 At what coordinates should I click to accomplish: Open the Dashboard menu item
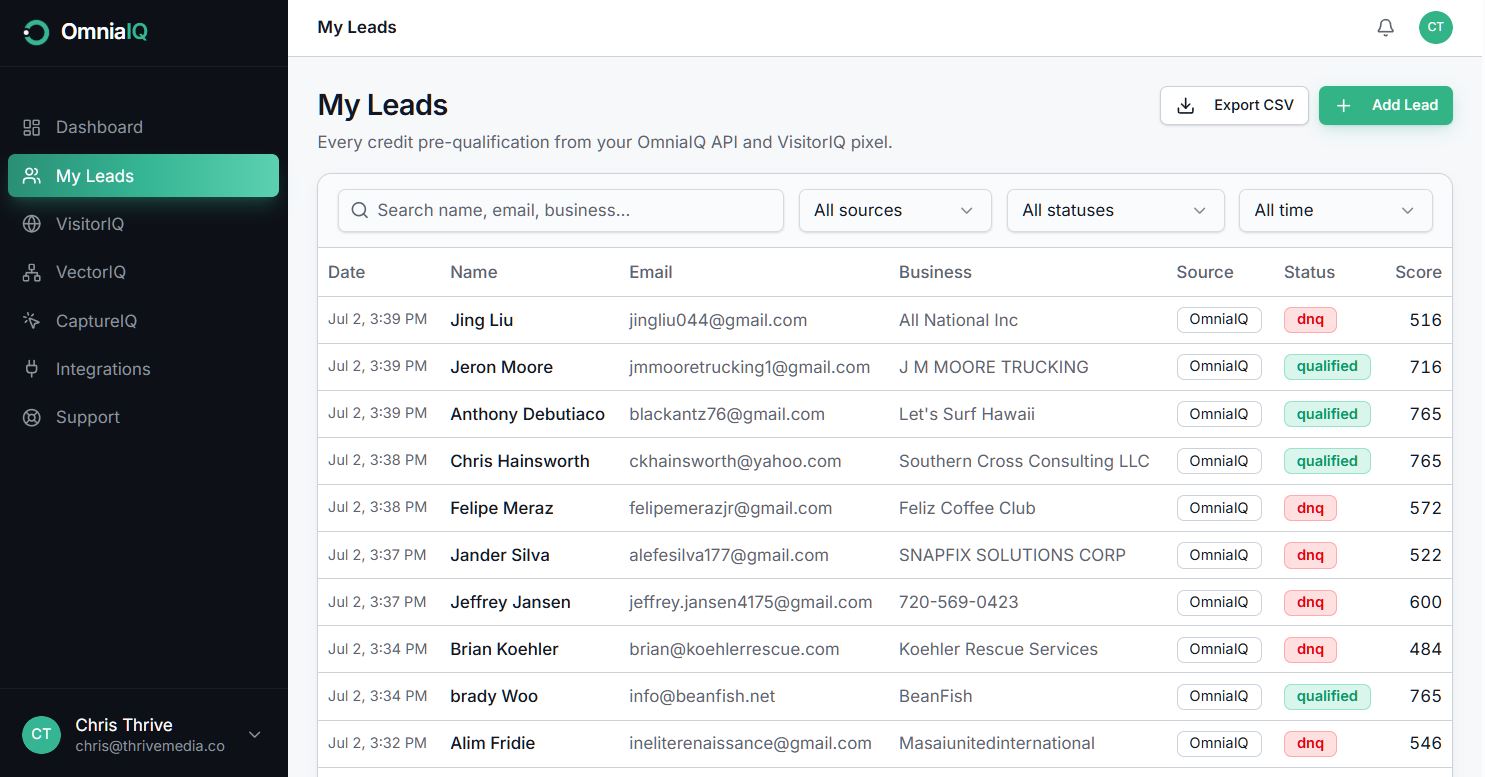pyautogui.click(x=143, y=127)
